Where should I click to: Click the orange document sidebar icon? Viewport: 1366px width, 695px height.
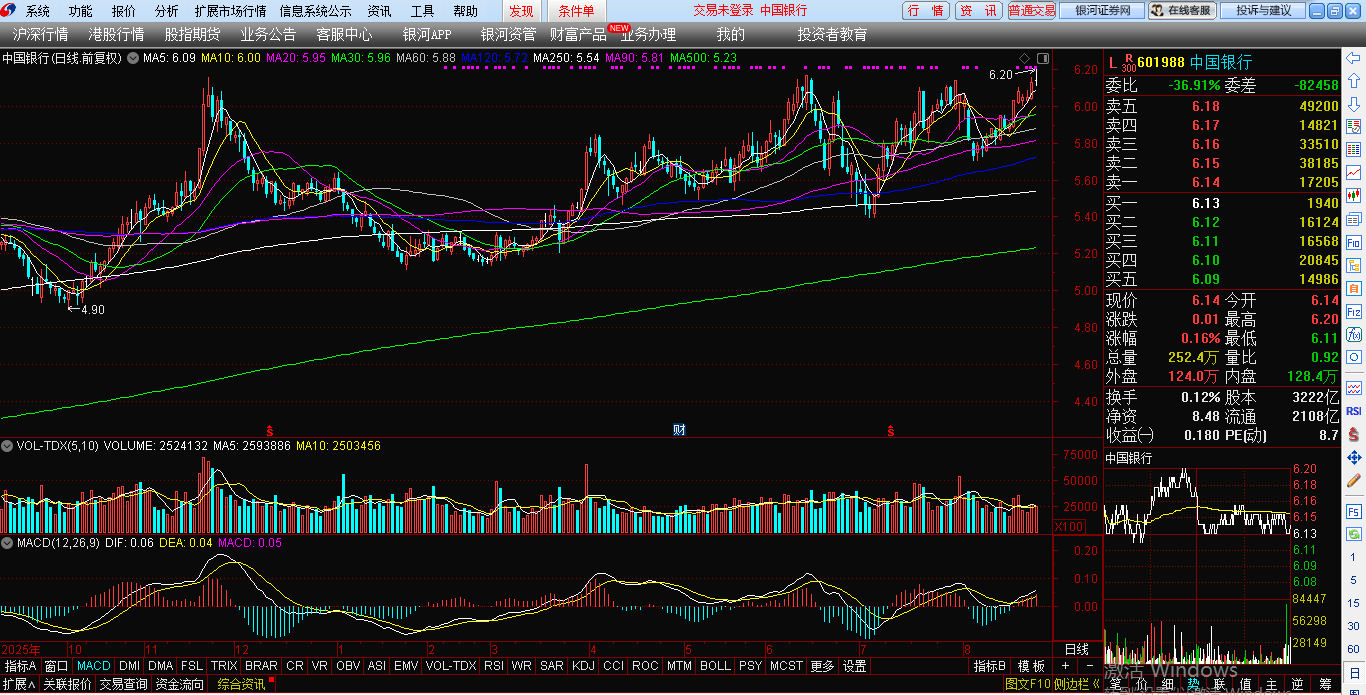pyautogui.click(x=1354, y=289)
